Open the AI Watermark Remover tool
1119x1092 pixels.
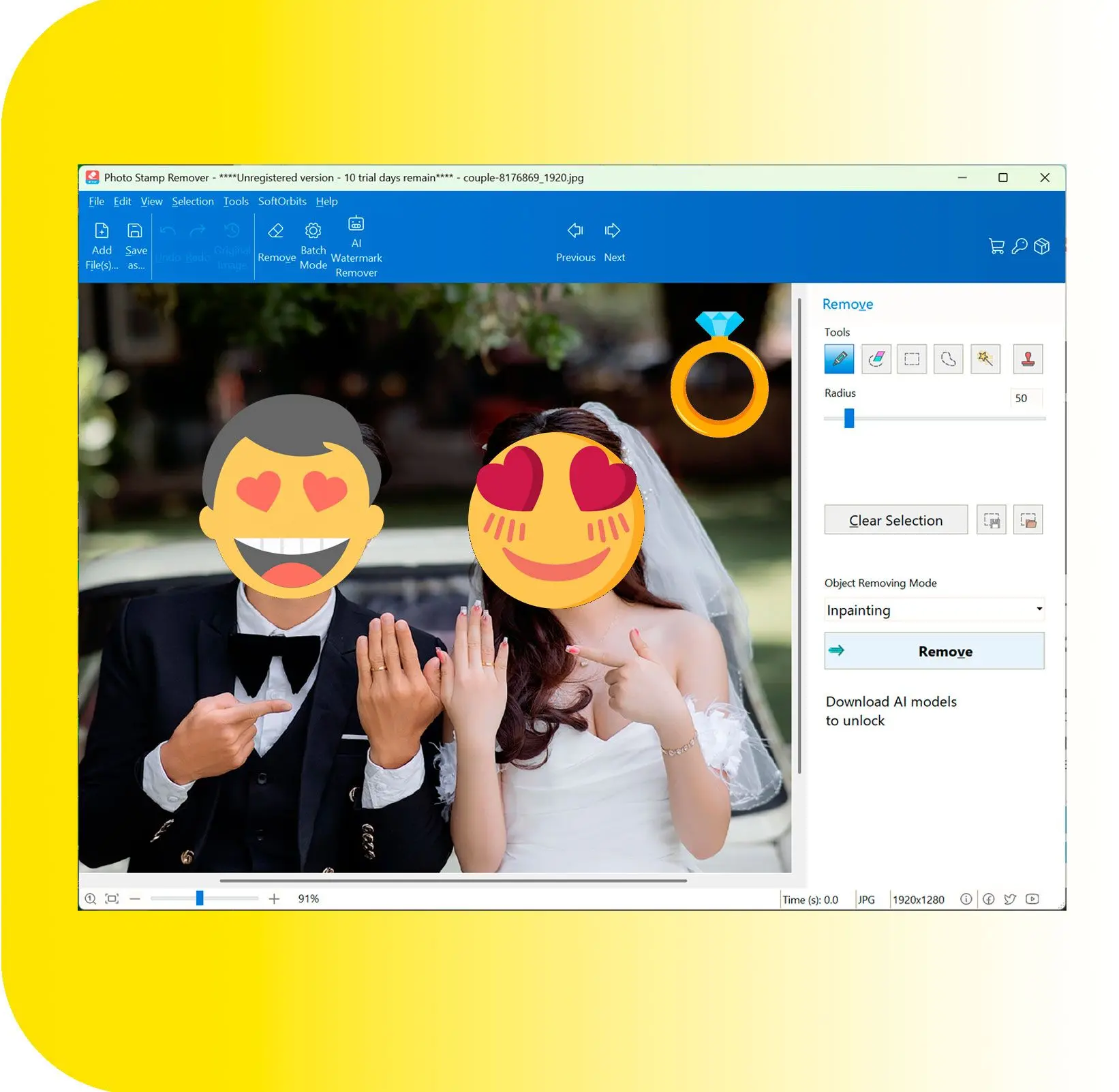[x=356, y=246]
